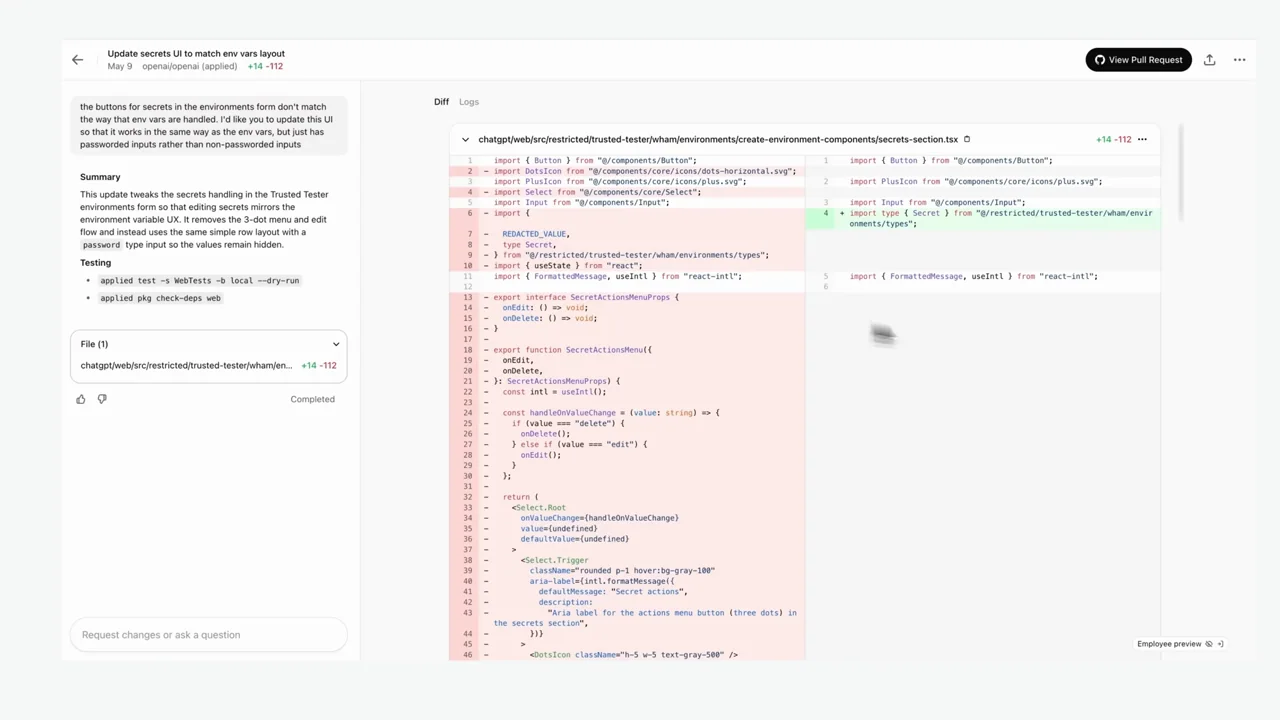Image resolution: width=1280 pixels, height=720 pixels.
Task: Click added line 4 'import type { Secret }'
Action: tap(983, 218)
